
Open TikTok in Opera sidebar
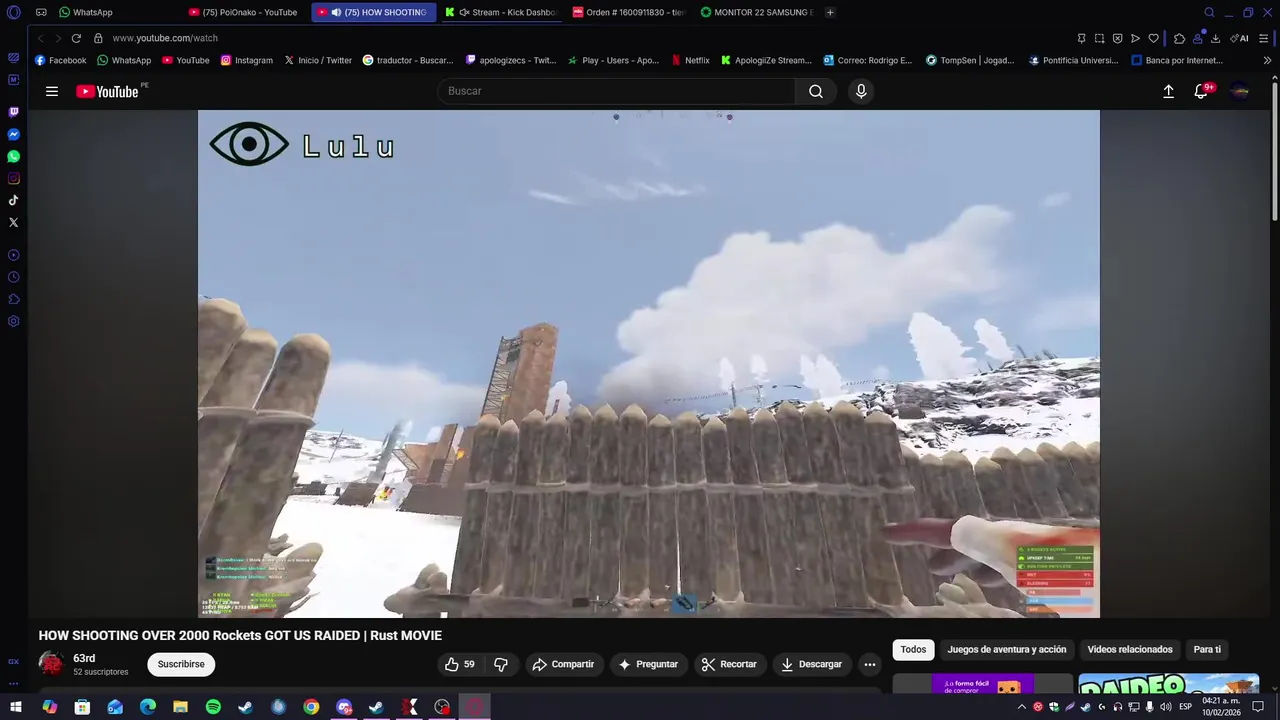pyautogui.click(x=13, y=200)
